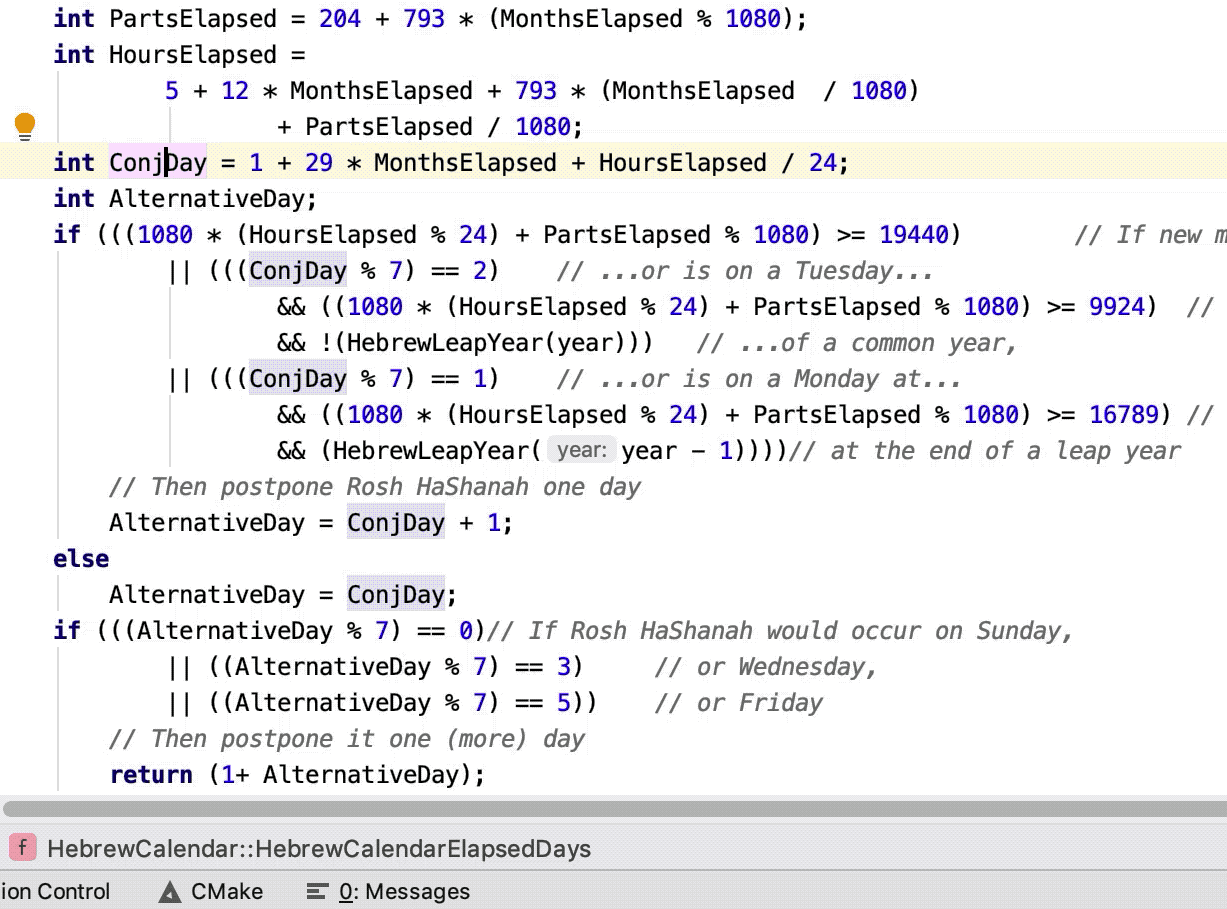The image size is (1227, 909).
Task: Toggle the Version Control tool window
Action: tap(55, 891)
